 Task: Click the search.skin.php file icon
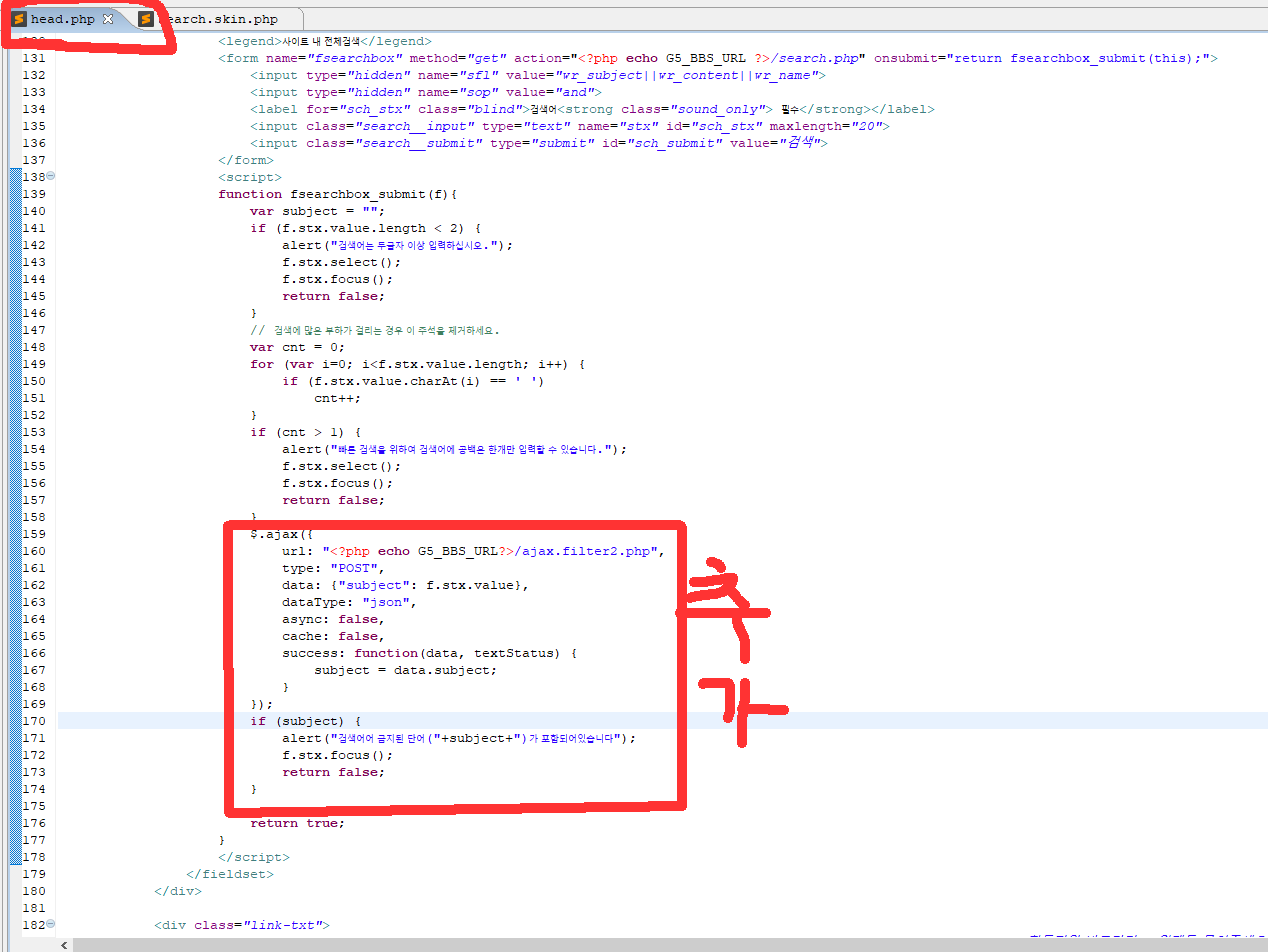click(146, 19)
